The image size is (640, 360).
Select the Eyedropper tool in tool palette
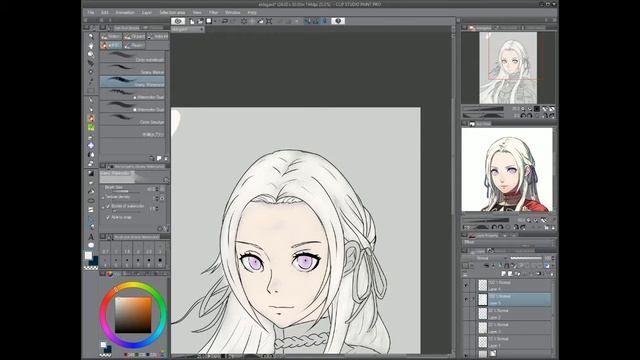(x=91, y=81)
